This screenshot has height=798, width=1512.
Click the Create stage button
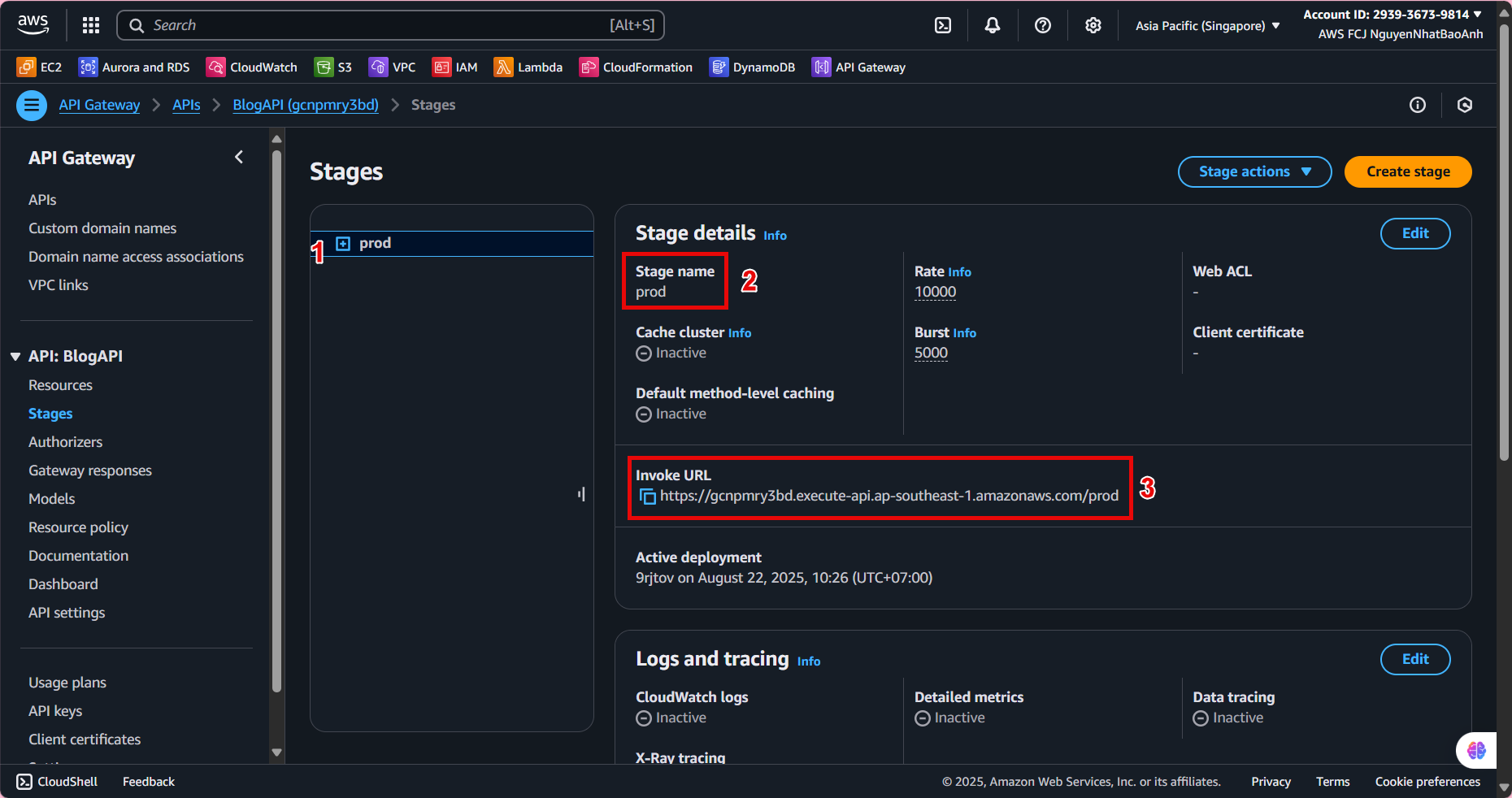[x=1408, y=171]
